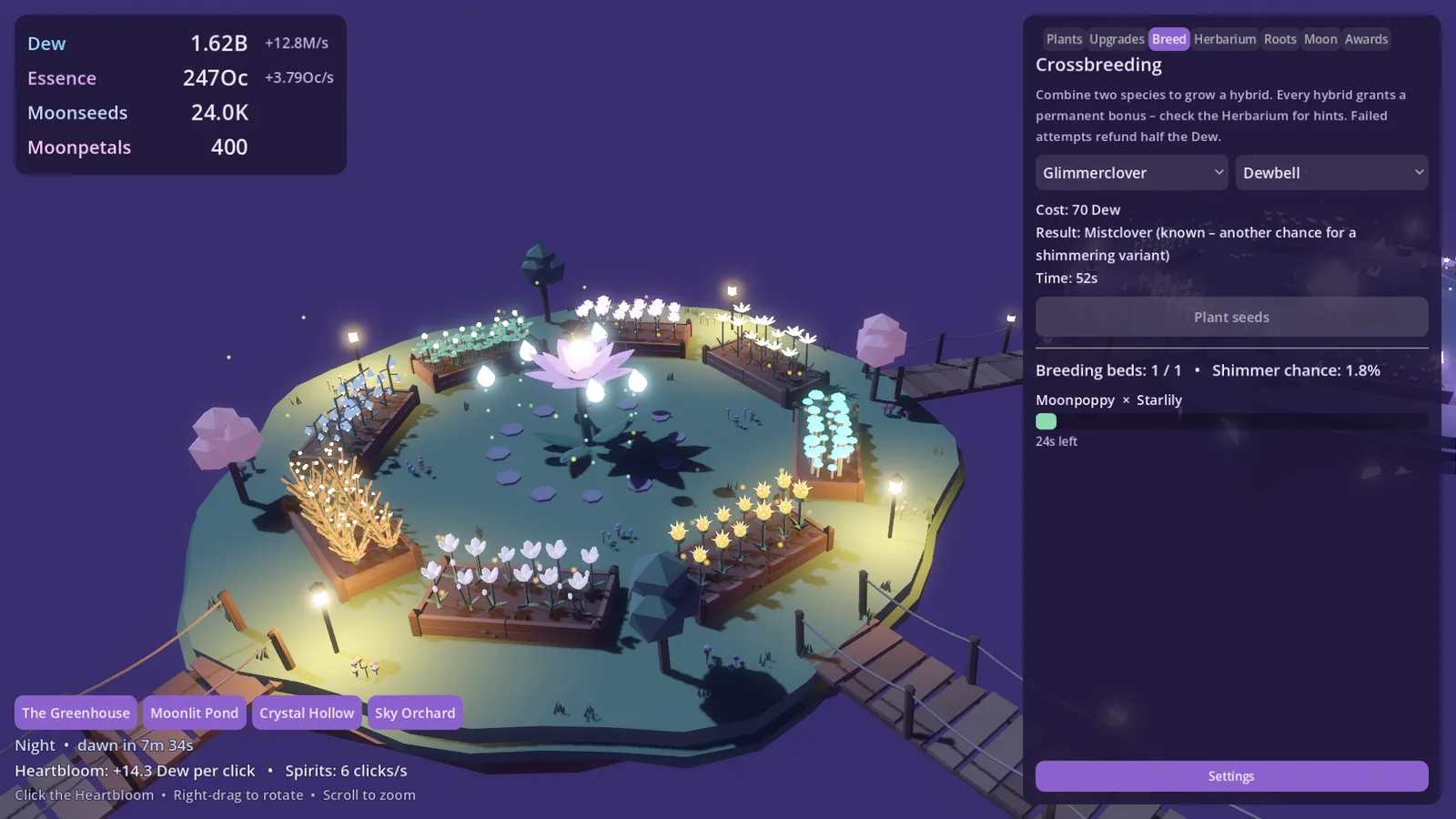This screenshot has width=1456, height=819.
Task: View the Awards tab
Action: (1366, 39)
